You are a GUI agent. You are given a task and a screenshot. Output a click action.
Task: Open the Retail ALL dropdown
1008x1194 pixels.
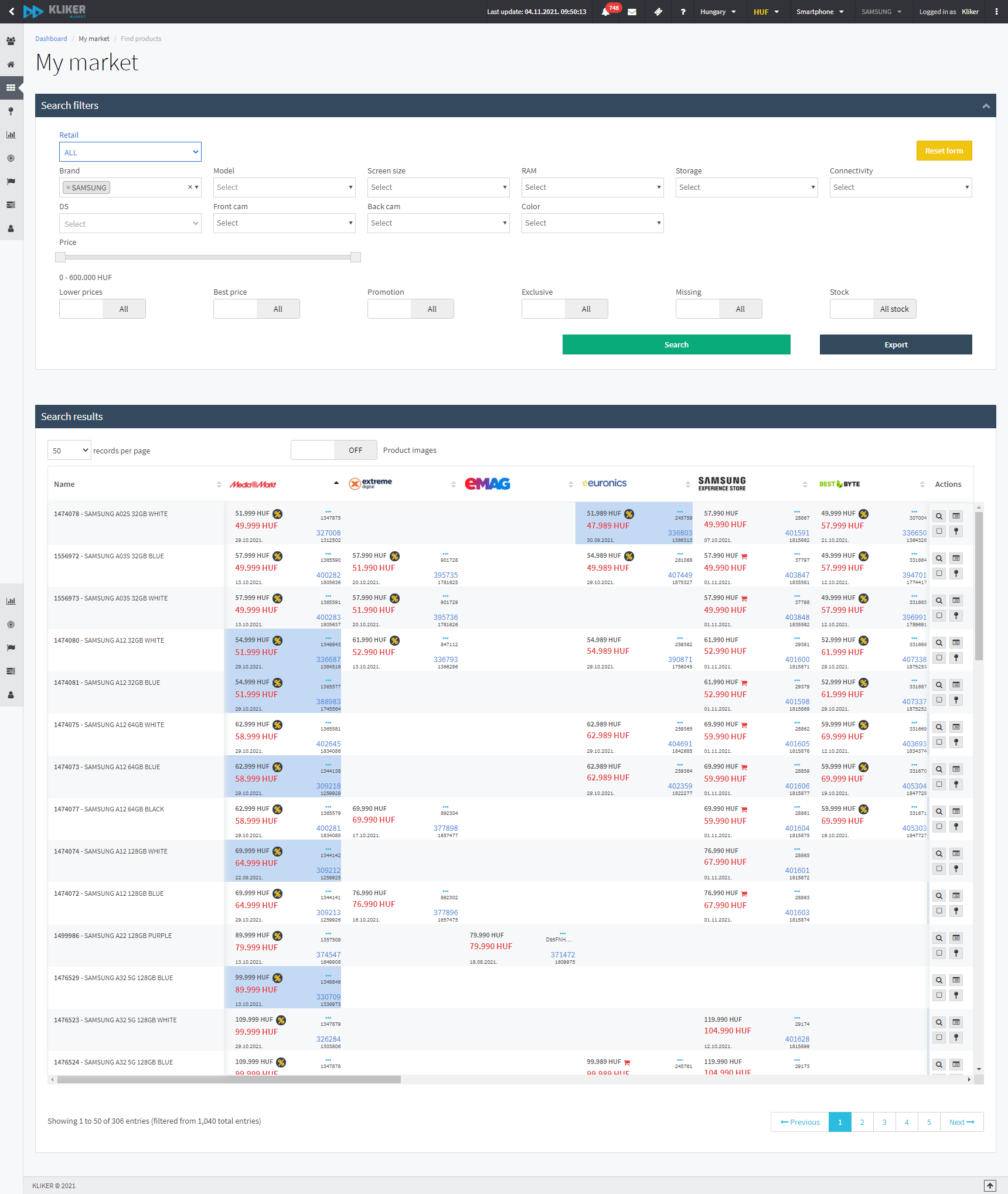[x=130, y=152]
